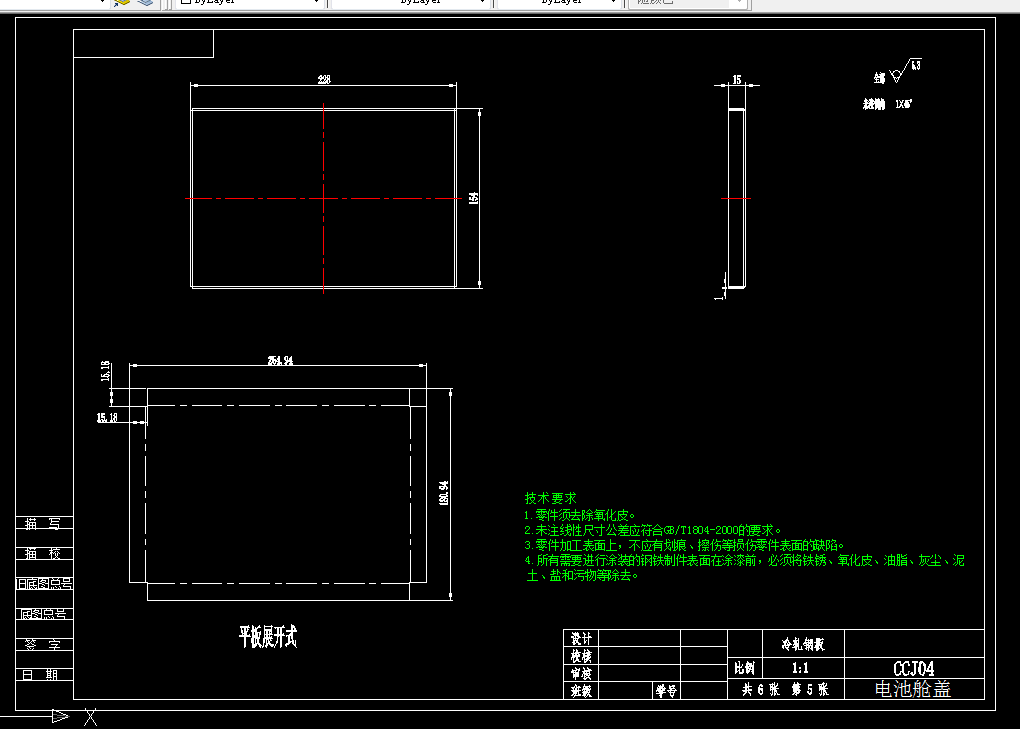Click requirement line 1 零件须去除氧化皮
Screen dimensions: 1020x729
[580, 515]
